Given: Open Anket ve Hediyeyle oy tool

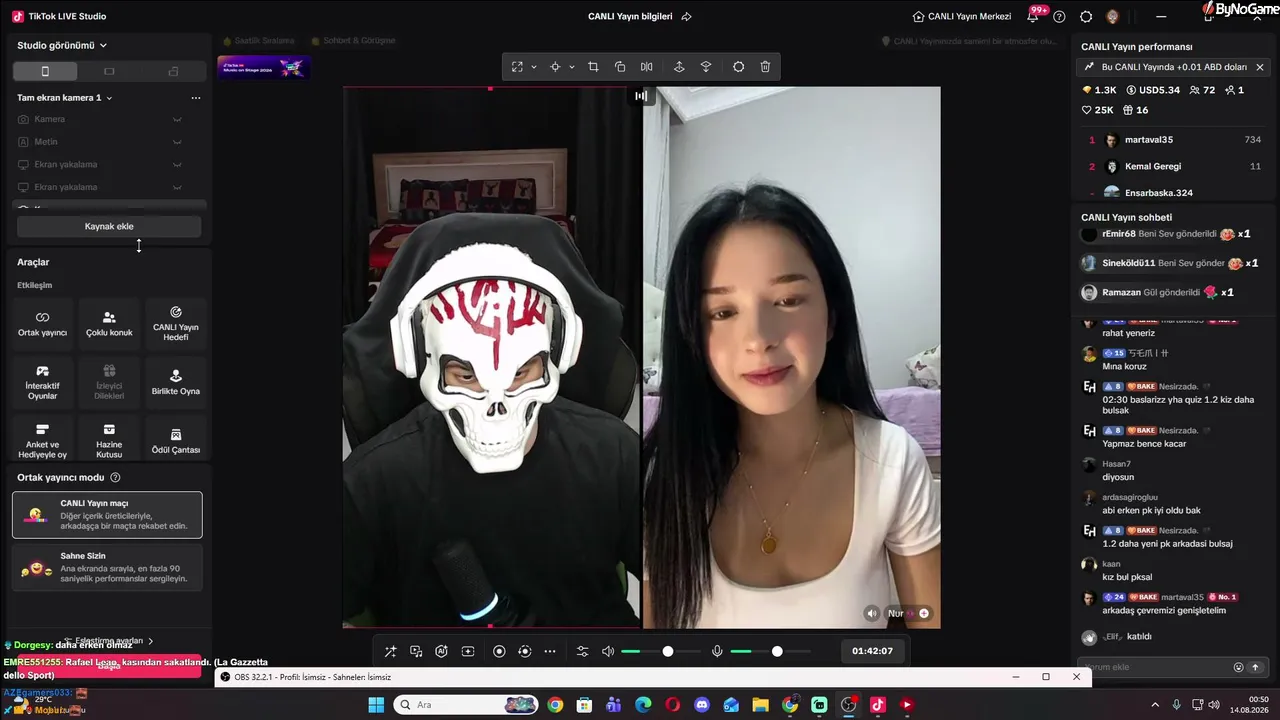Looking at the screenshot, I should [x=42, y=440].
